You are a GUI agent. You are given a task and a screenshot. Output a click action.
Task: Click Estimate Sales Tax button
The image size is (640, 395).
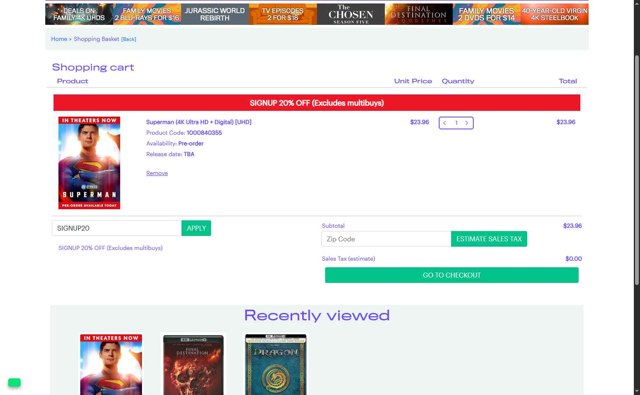[489, 239]
